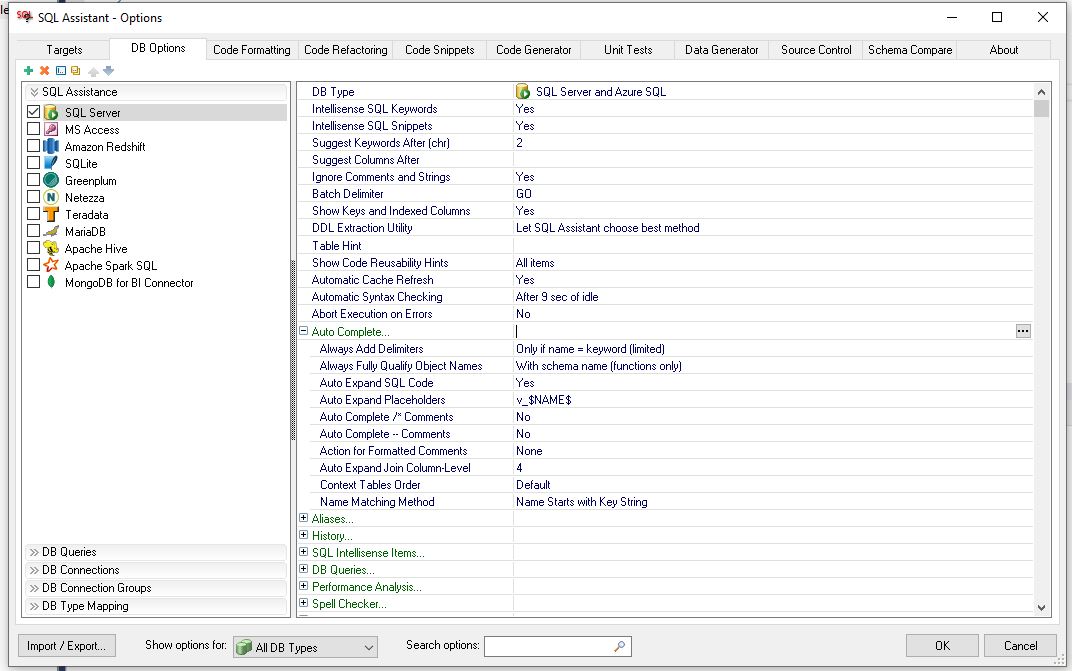Expand the Spell Checker... group
Viewport: 1072px width, 671px height.
[x=304, y=603]
